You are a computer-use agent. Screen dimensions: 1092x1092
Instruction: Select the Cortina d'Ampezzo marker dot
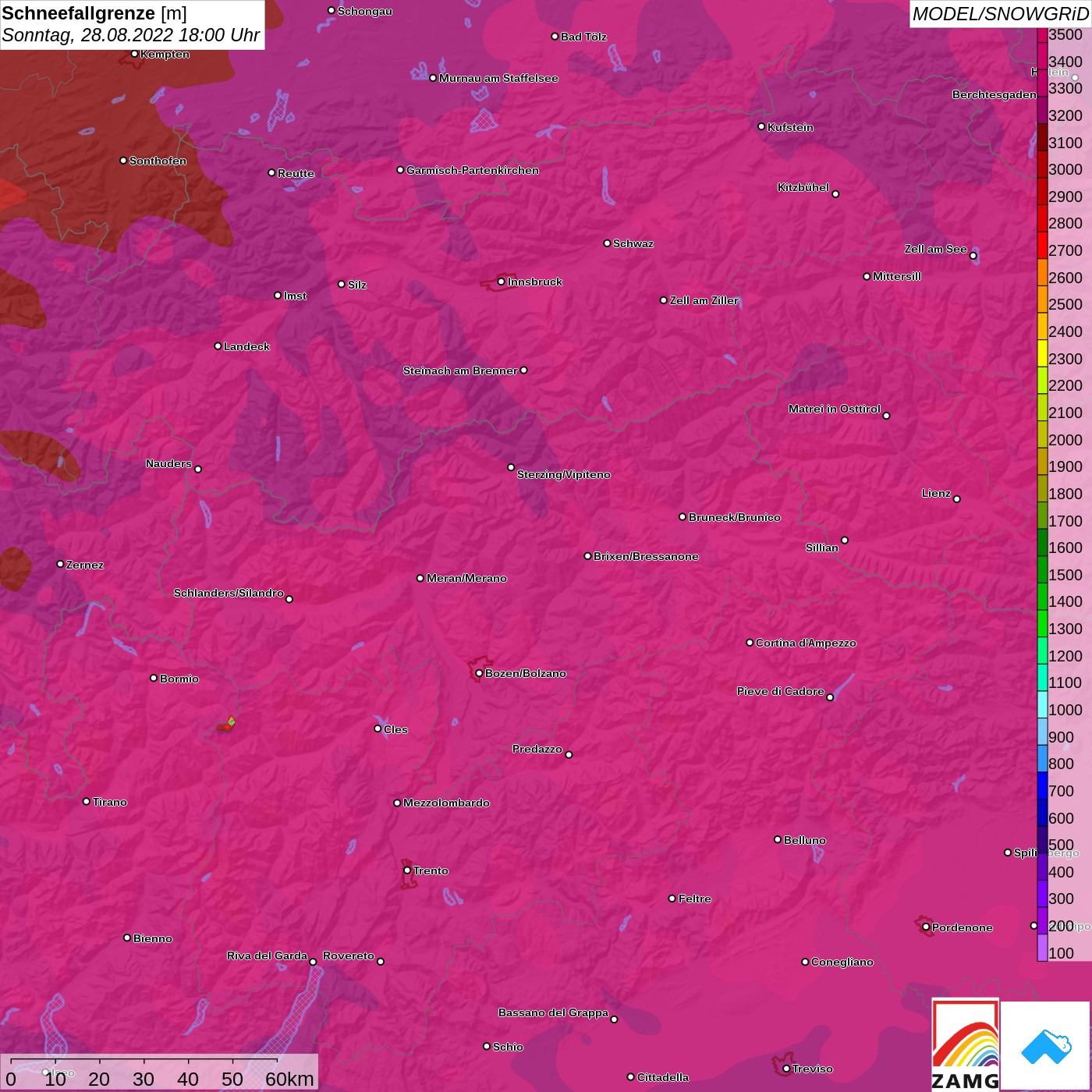point(750,643)
